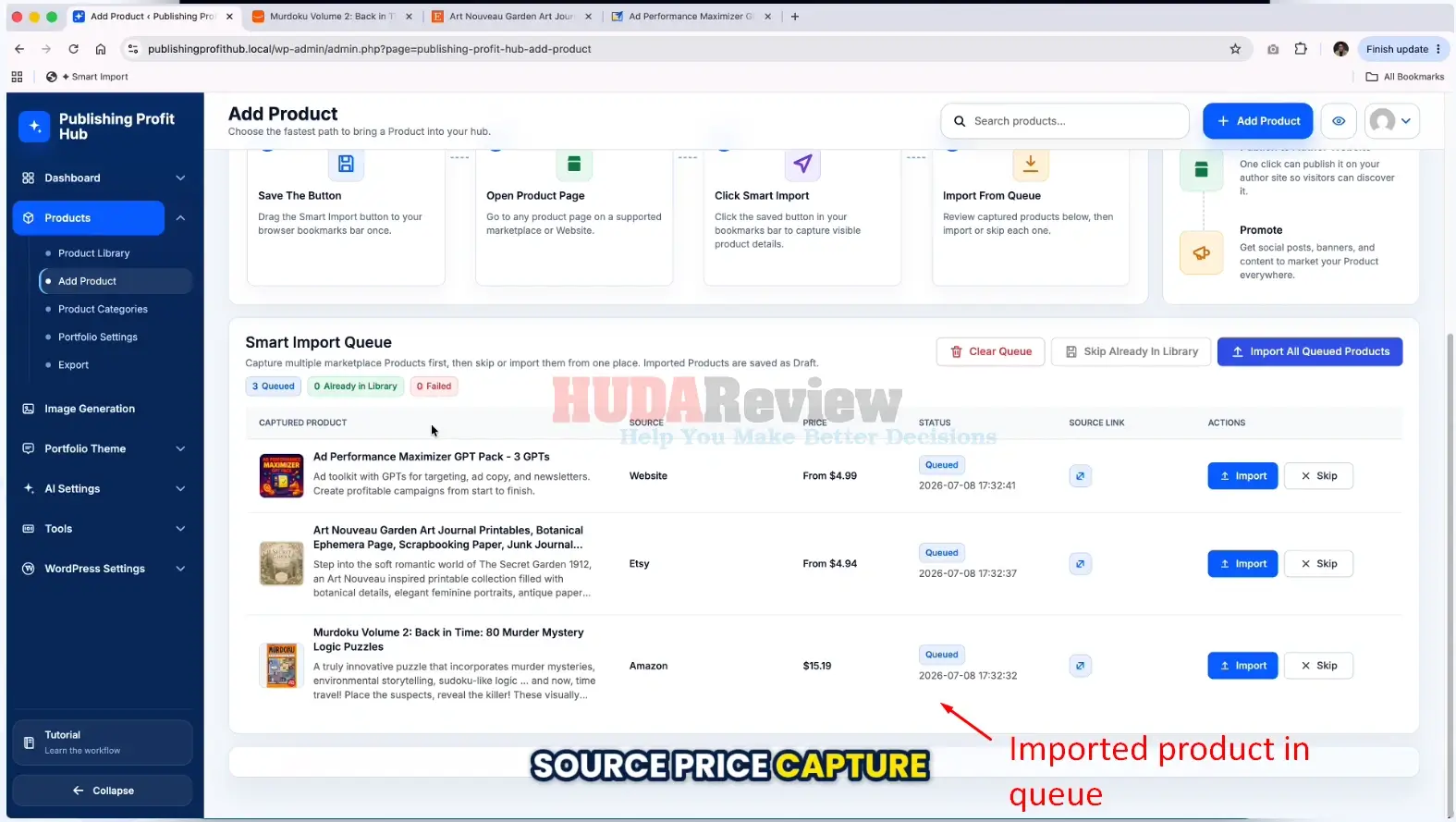Click the blue Add Product button

point(1257,121)
